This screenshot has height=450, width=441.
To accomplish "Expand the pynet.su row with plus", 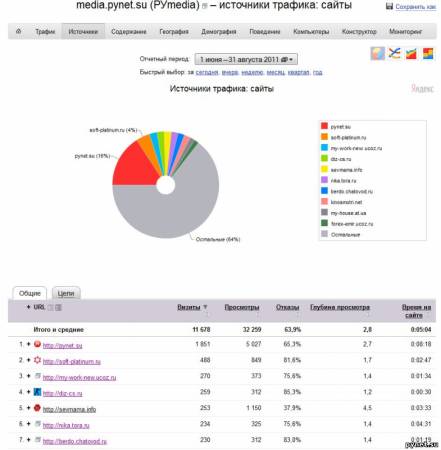I will [28, 344].
